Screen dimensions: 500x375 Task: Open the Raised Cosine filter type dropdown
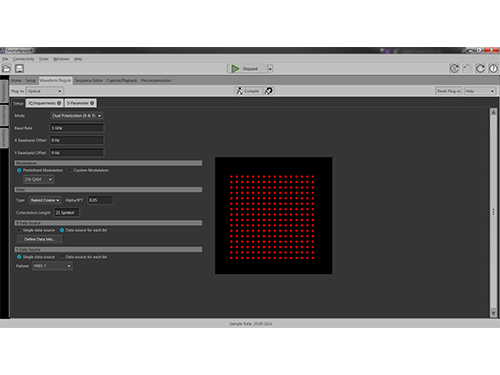pos(45,200)
